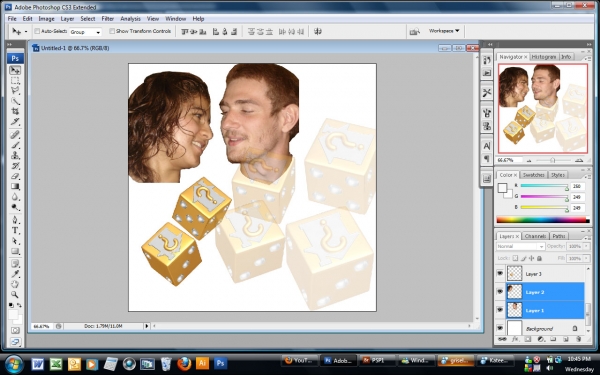Click the Delete layer trash icon

pyautogui.click(x=579, y=339)
